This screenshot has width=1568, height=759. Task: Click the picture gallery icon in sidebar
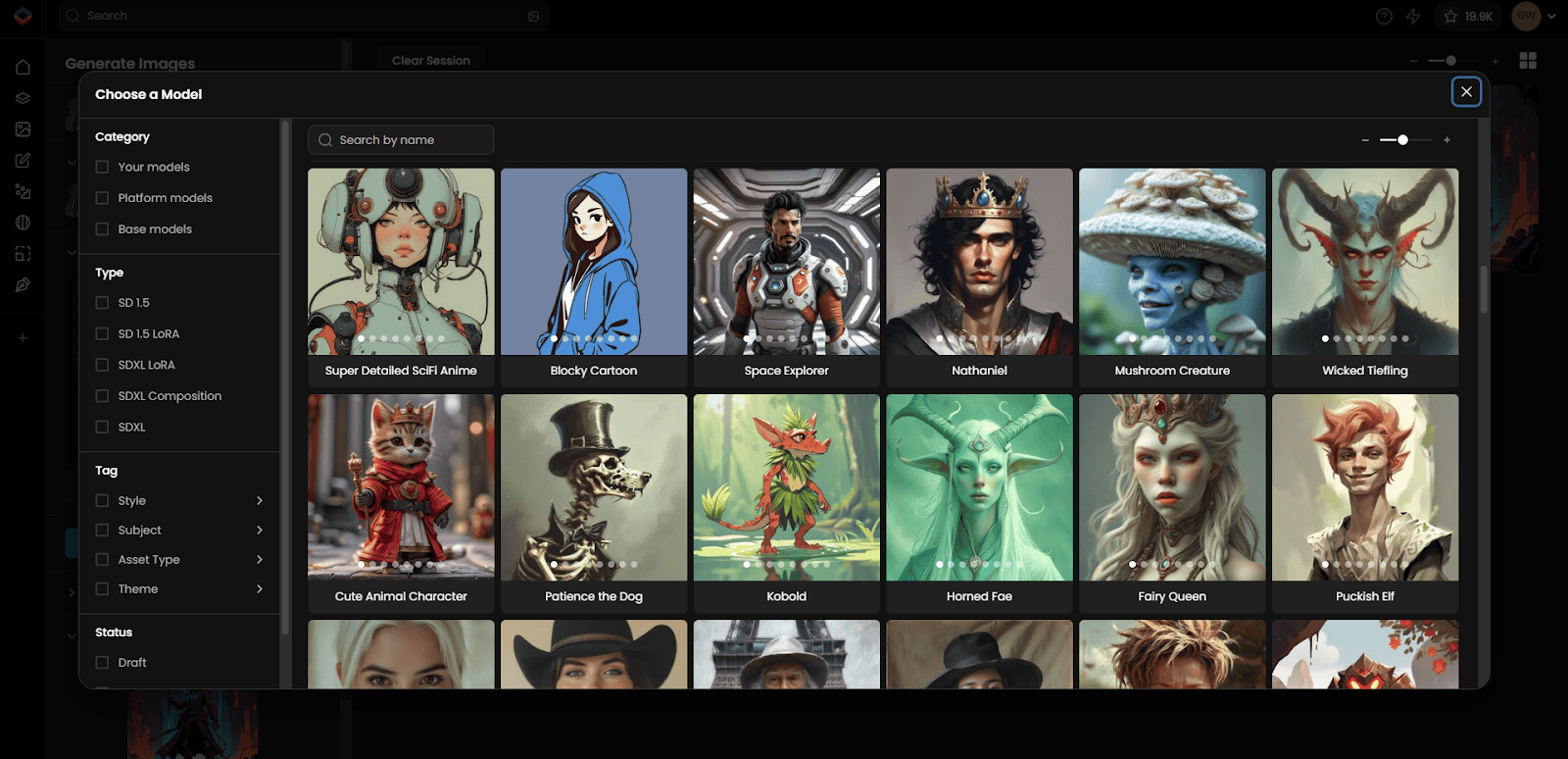(x=23, y=129)
